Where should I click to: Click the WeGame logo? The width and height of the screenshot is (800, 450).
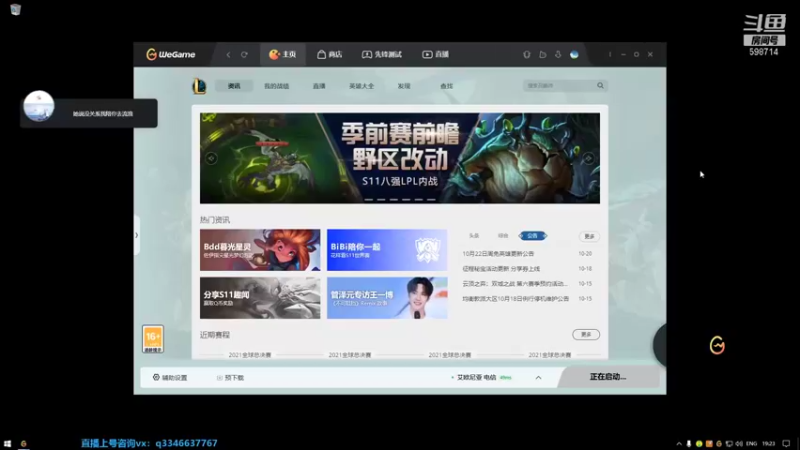click(x=170, y=54)
